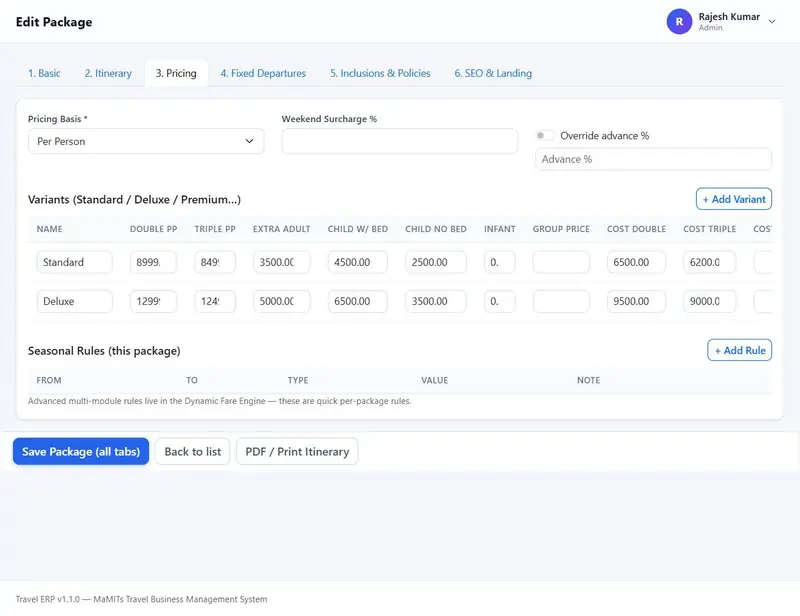Viewport: 800px width, 616px height.
Task: Expand the user menu chevron beside Rajesh Kumar
Action: pos(772,21)
